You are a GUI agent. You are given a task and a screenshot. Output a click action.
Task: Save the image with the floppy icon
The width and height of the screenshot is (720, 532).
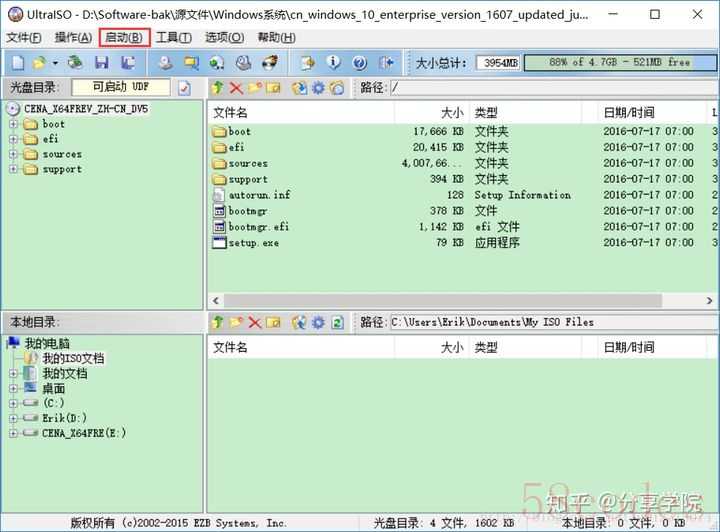101,63
